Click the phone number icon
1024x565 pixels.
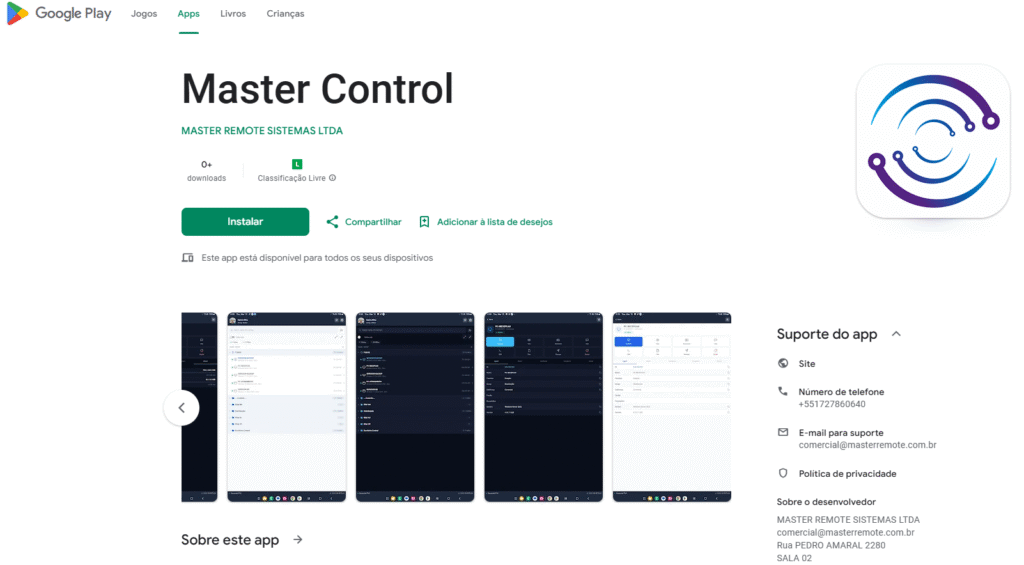pyautogui.click(x=783, y=392)
